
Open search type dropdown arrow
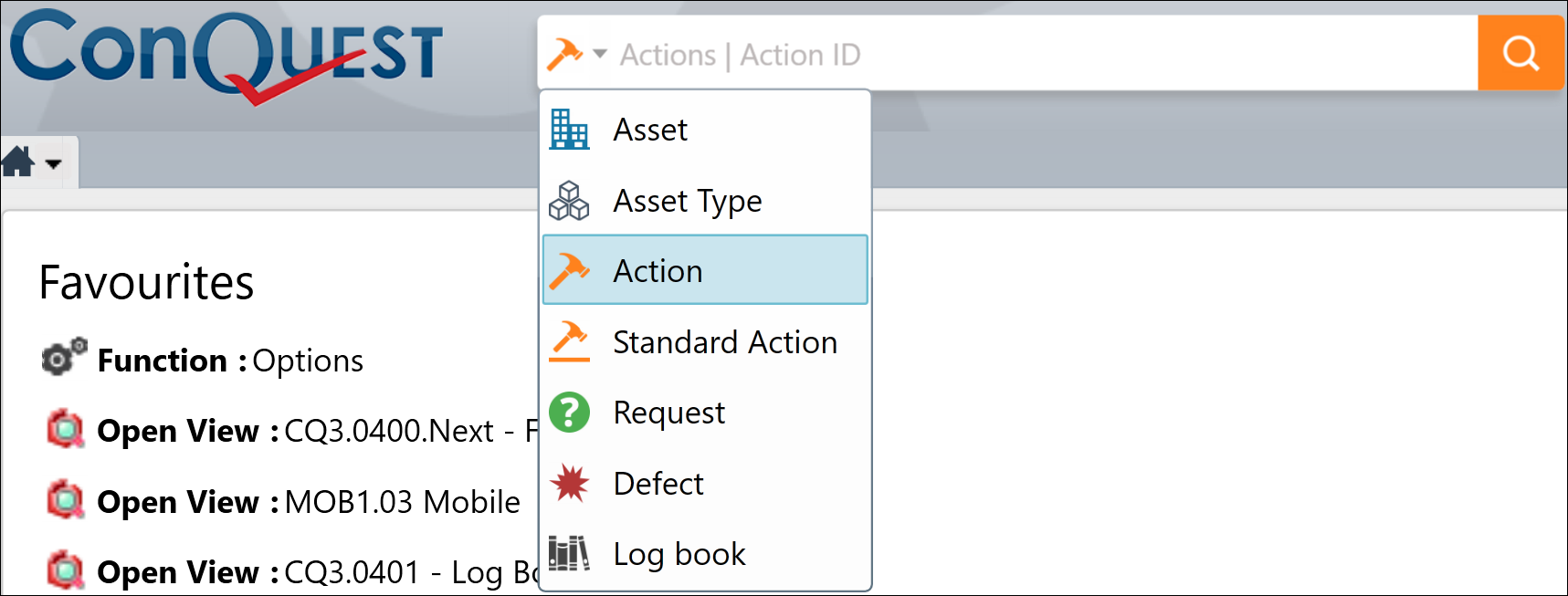click(x=600, y=54)
